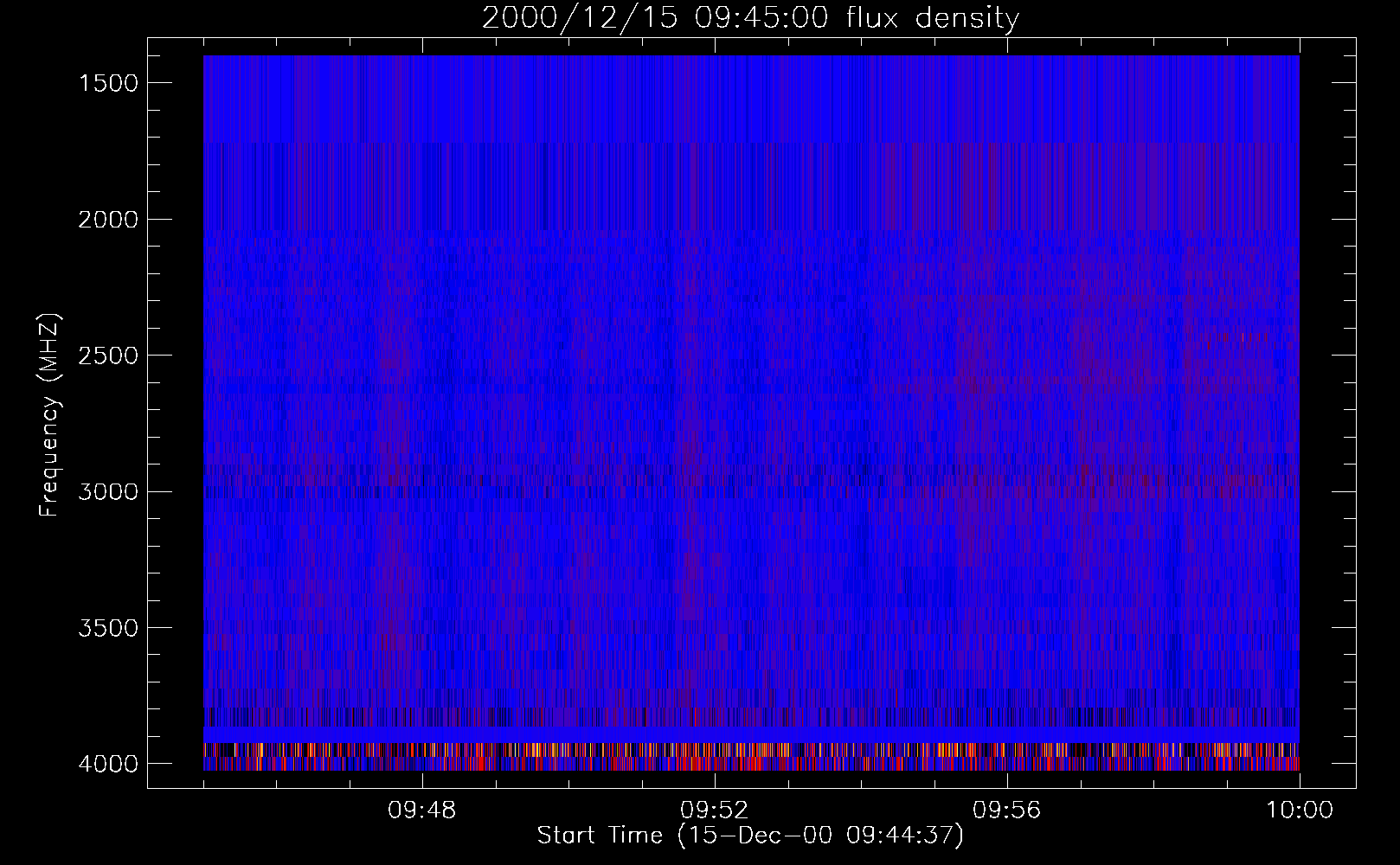Image resolution: width=1400 pixels, height=865 pixels.
Task: Select the 3000 frequency tick label
Action: click(x=108, y=492)
